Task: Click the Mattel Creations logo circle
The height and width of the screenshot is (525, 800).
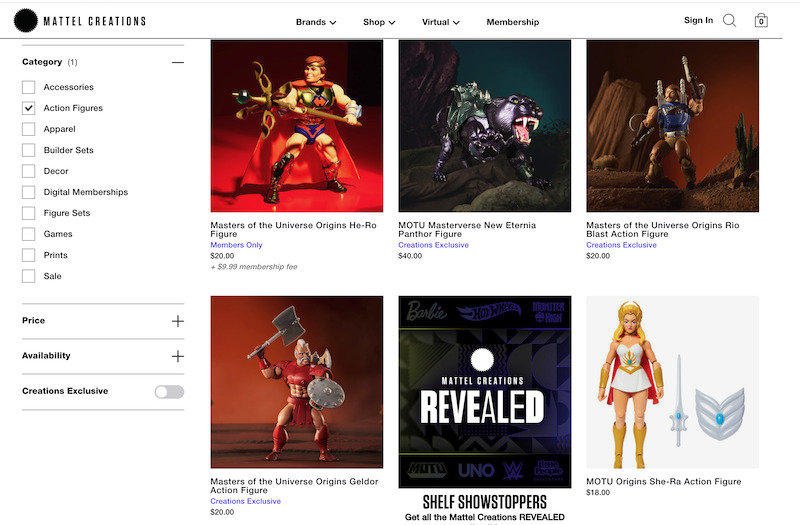Action: [26, 21]
